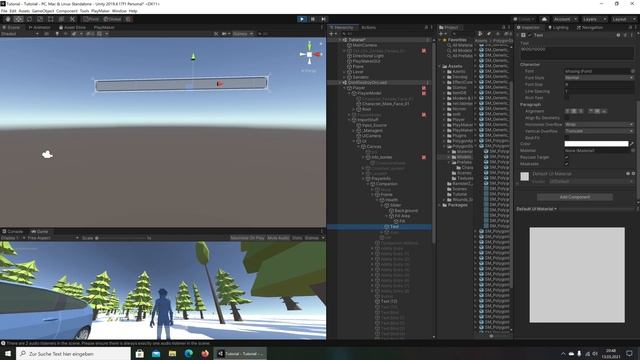640x360 pixels.
Task: Toggle Pivot/Center handle position button
Action: [x=91, y=19]
